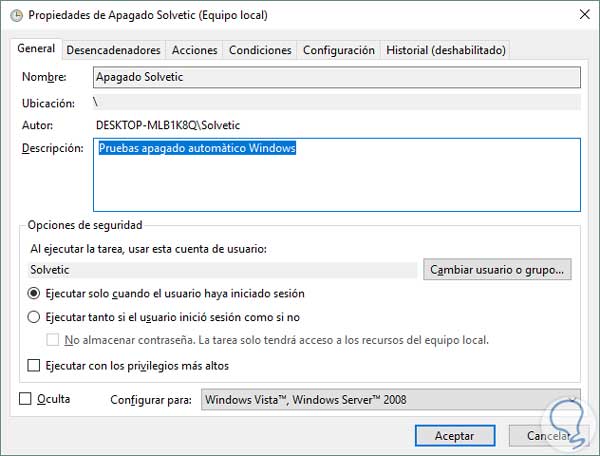Go to the Acciones tab

194,50
